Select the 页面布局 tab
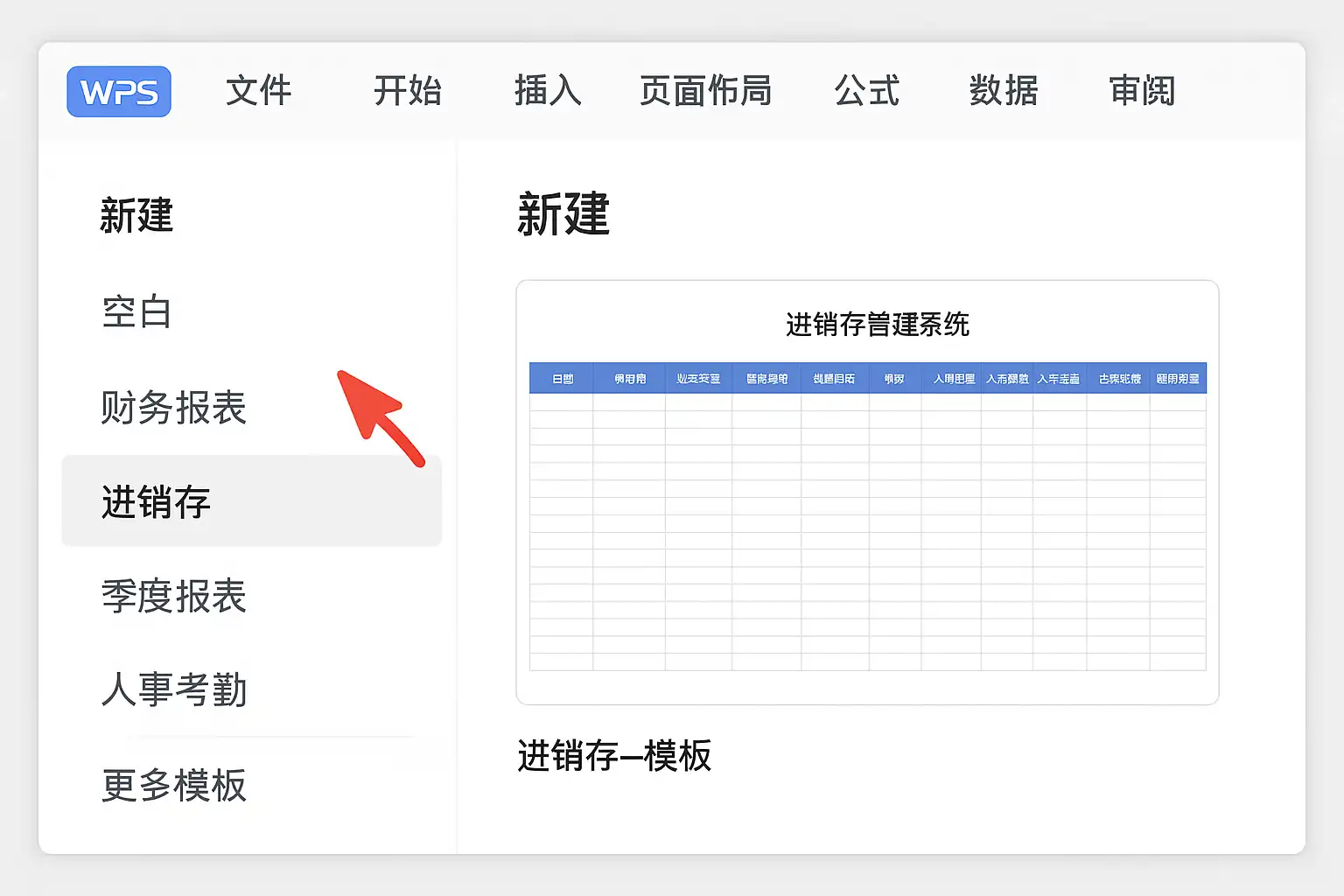 pos(705,91)
